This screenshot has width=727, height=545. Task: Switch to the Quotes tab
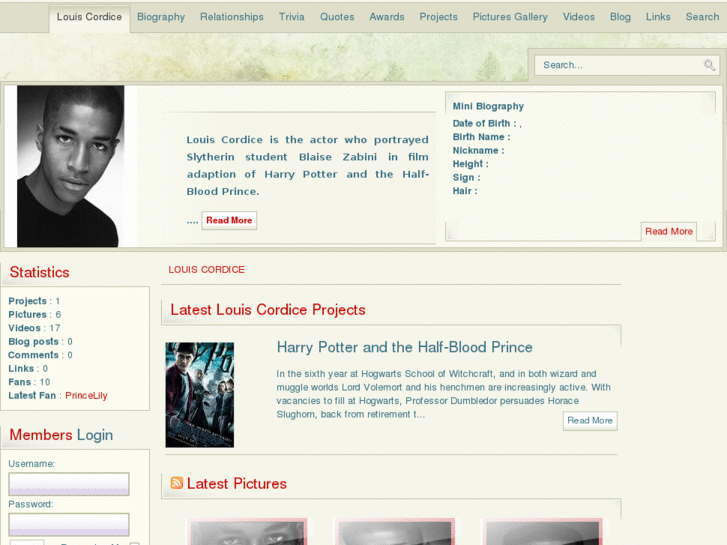point(337,17)
